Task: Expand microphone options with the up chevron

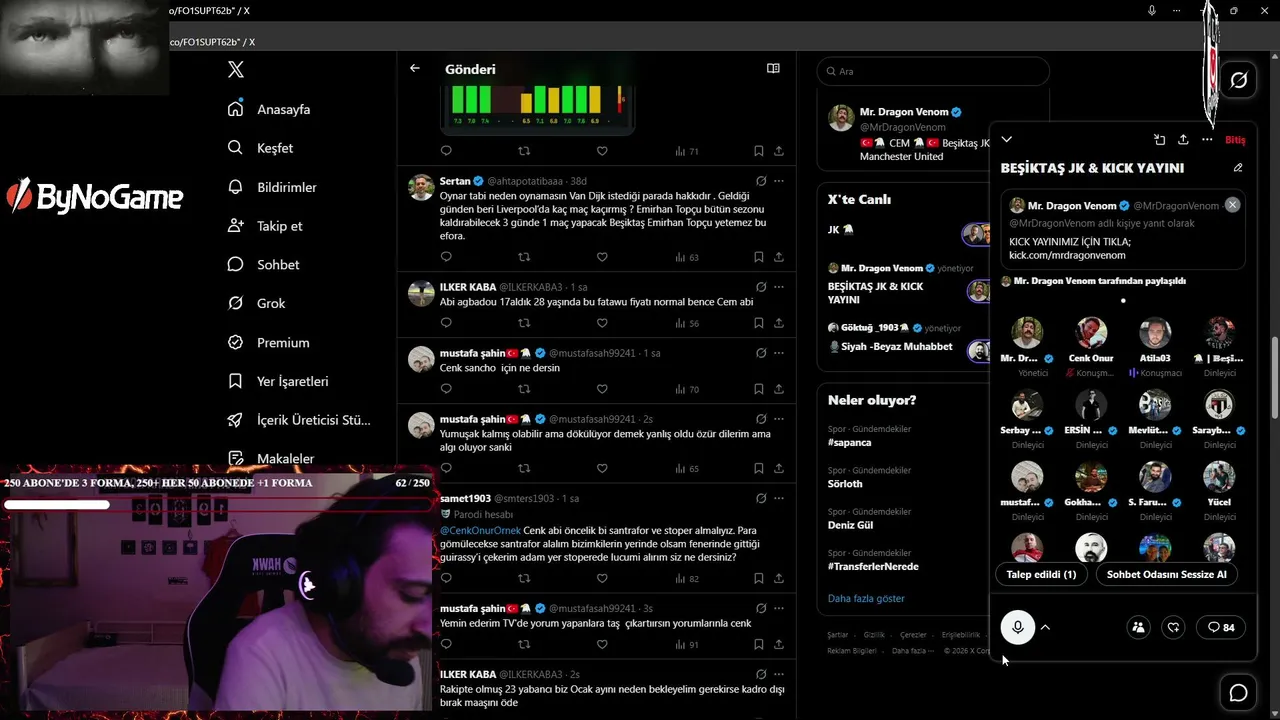Action: click(x=1045, y=627)
